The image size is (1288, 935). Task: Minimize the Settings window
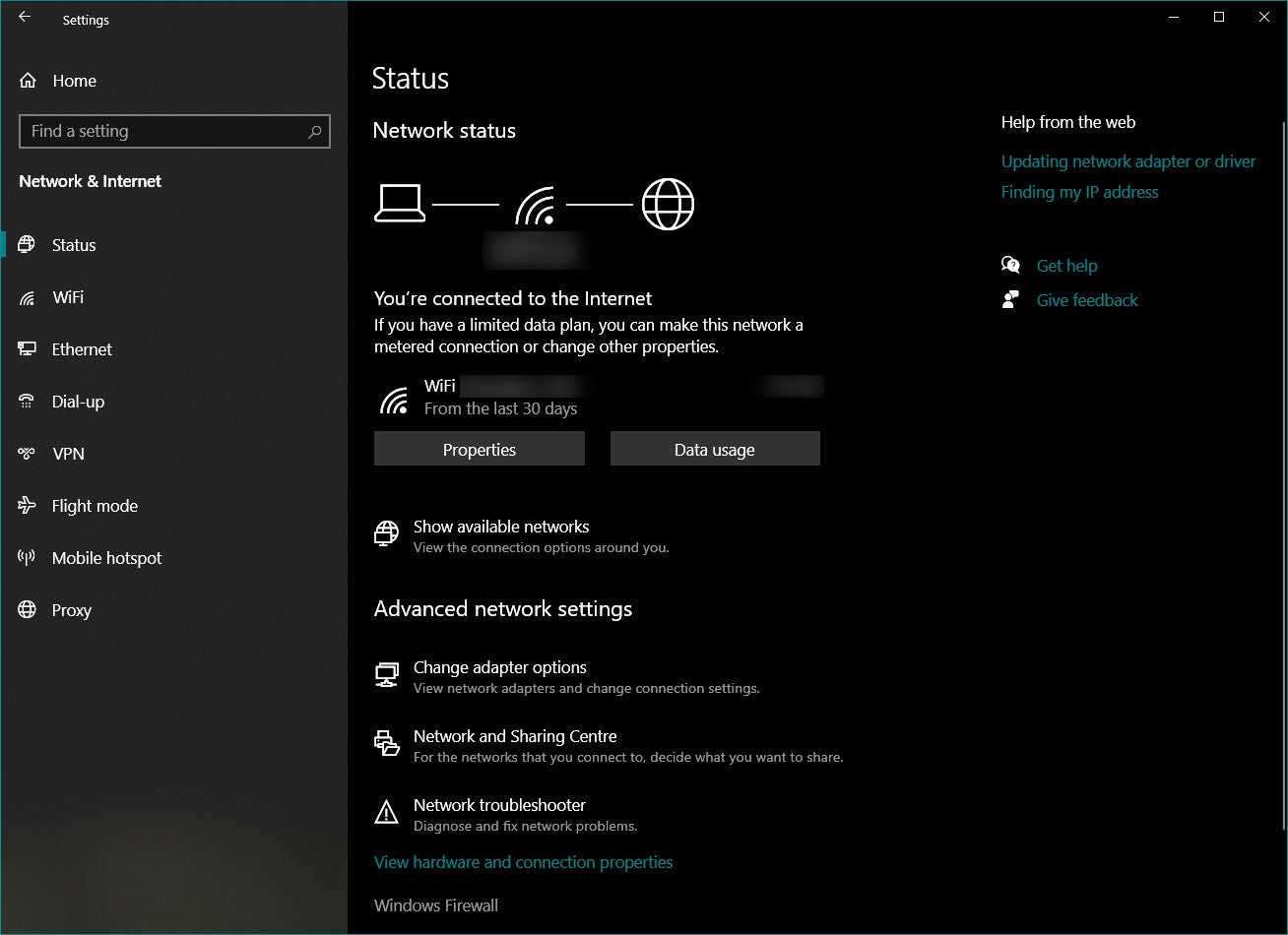1174,17
